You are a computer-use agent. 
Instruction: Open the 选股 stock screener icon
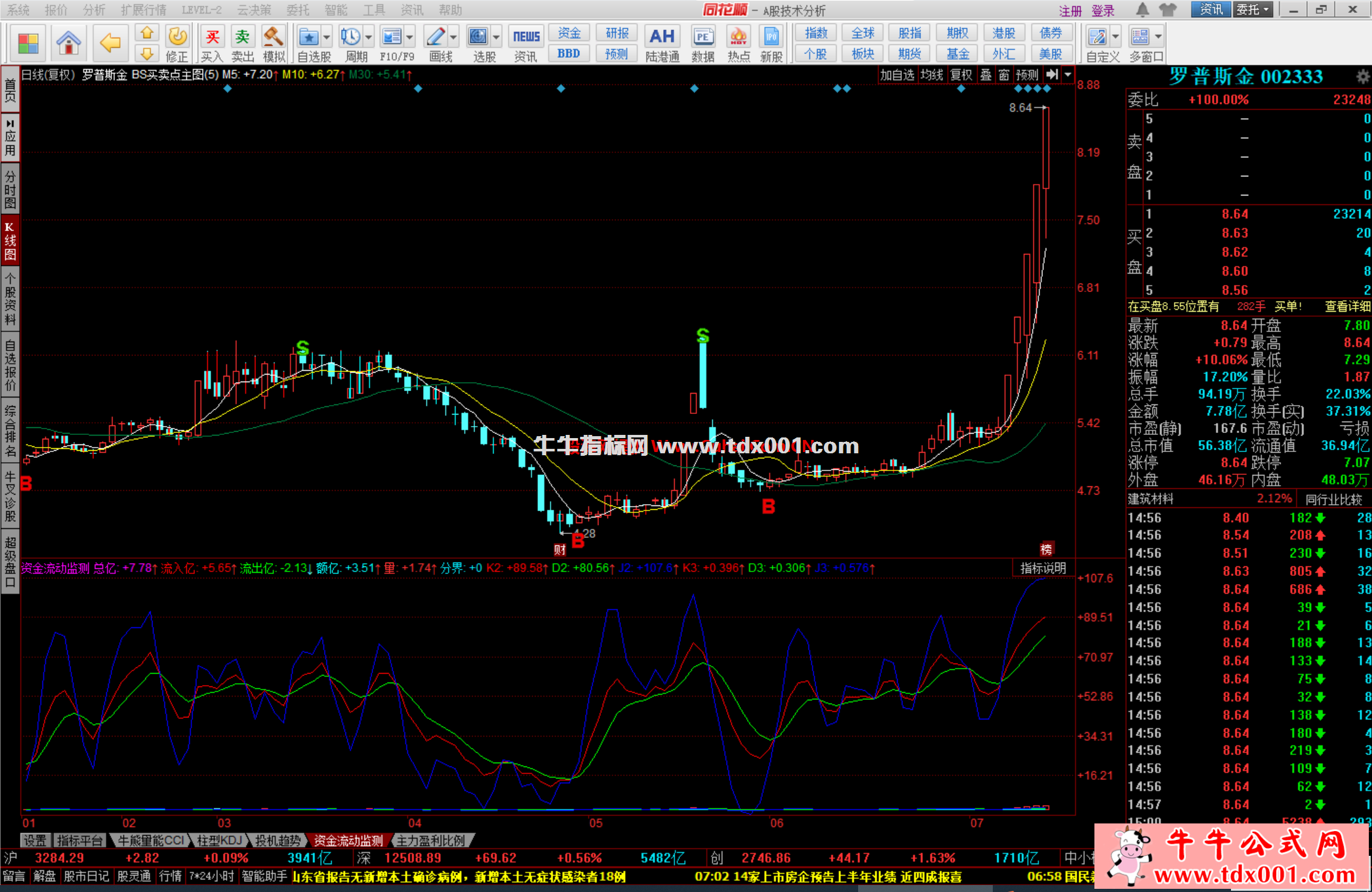coord(478,37)
